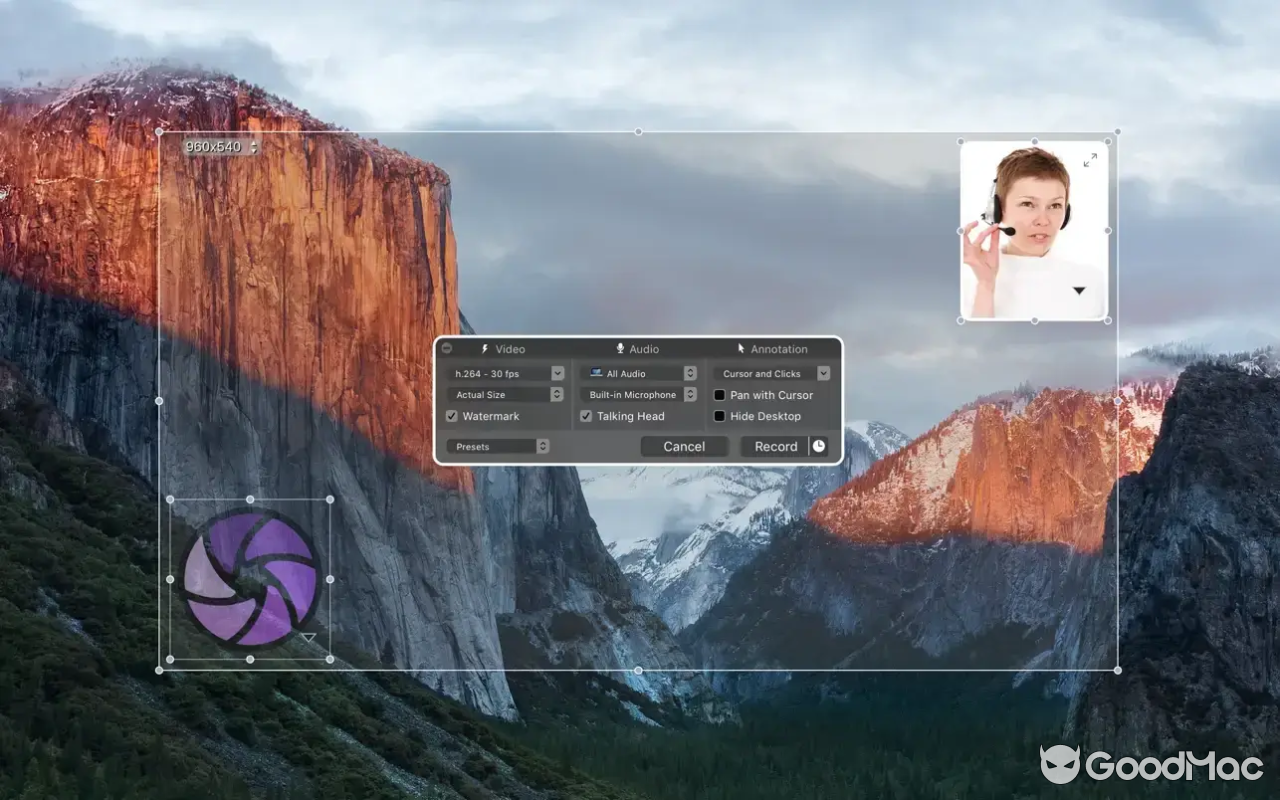1280x800 pixels.
Task: Enable the Hide Desktop option
Action: pyautogui.click(x=718, y=416)
